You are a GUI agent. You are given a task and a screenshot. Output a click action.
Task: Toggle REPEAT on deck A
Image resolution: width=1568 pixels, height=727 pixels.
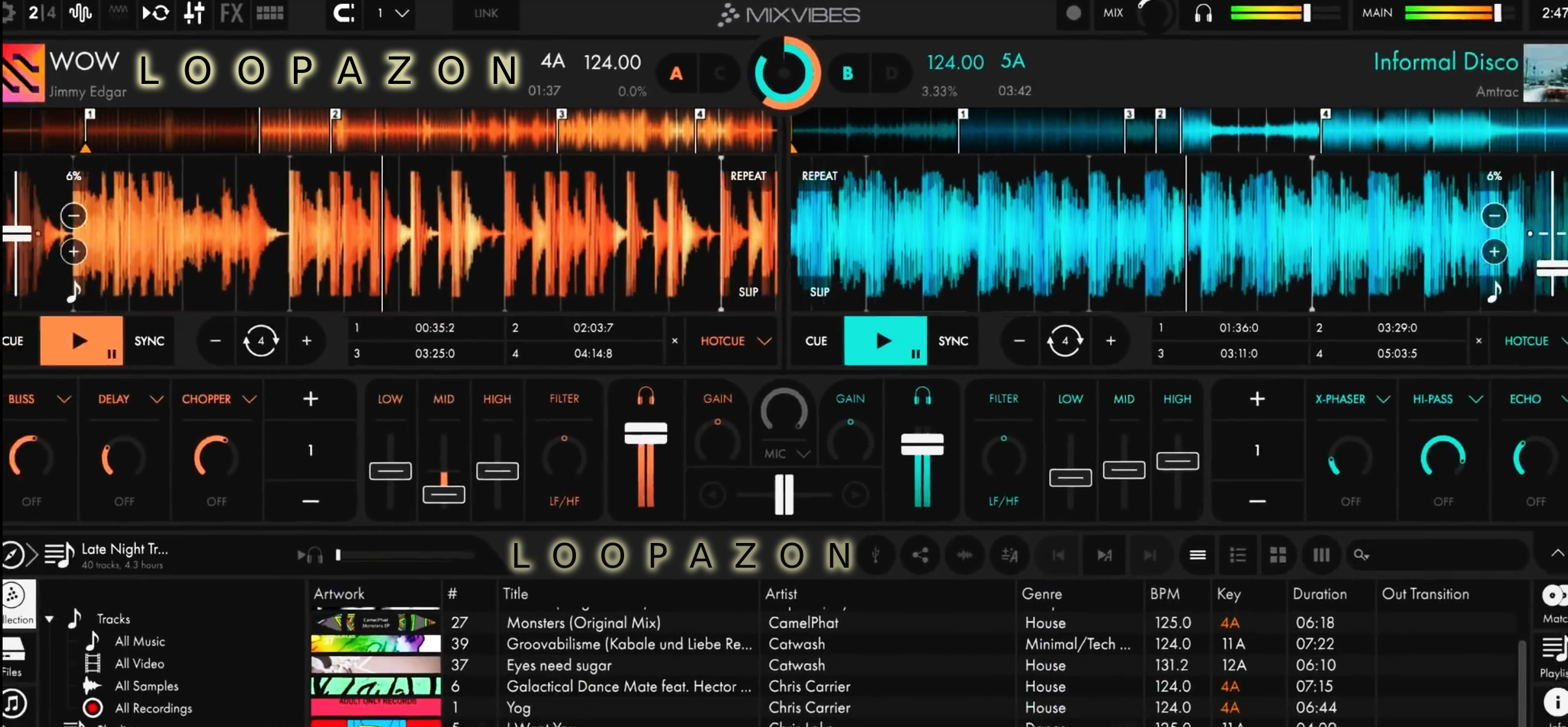point(748,176)
